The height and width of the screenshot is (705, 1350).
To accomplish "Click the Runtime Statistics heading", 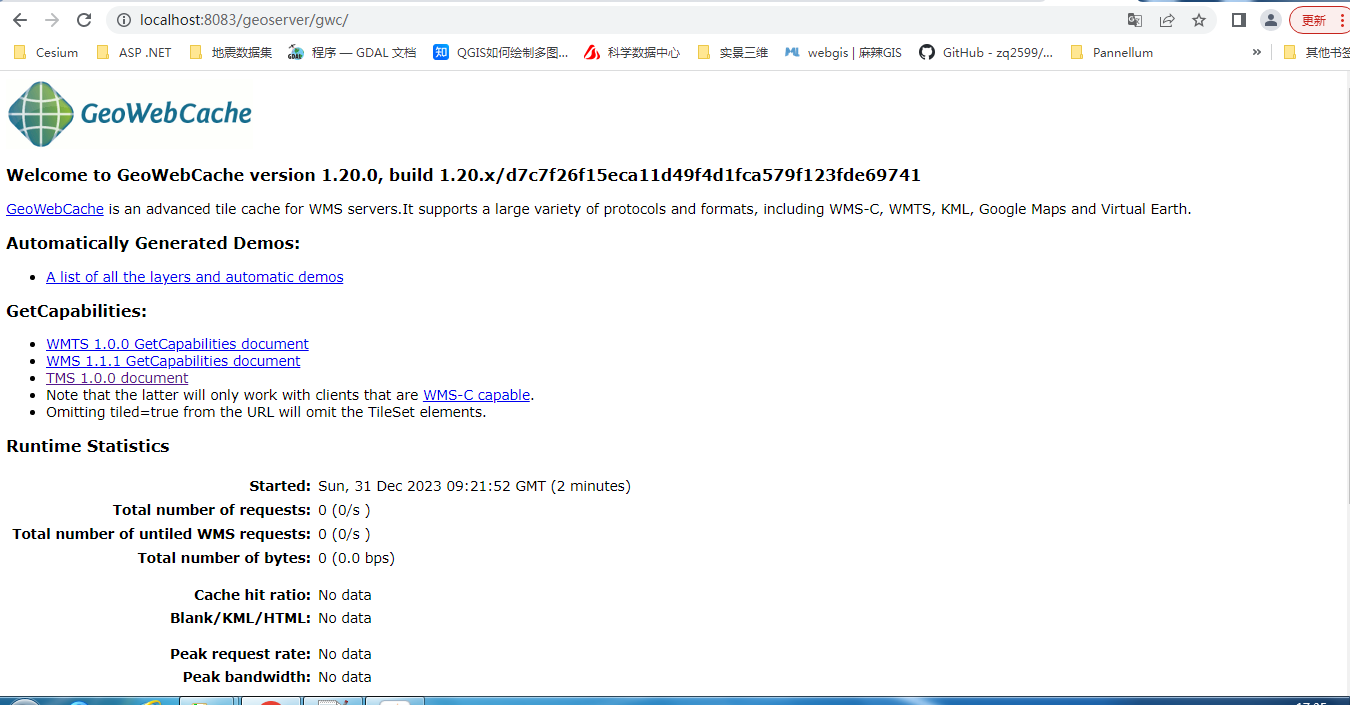I will (88, 446).
